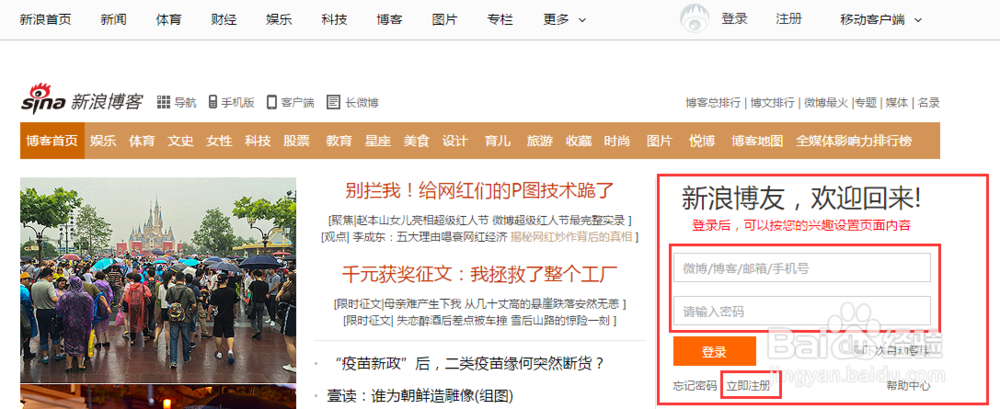Click the Sina eye avatar icon
This screenshot has height=409, width=1000.
695,18
